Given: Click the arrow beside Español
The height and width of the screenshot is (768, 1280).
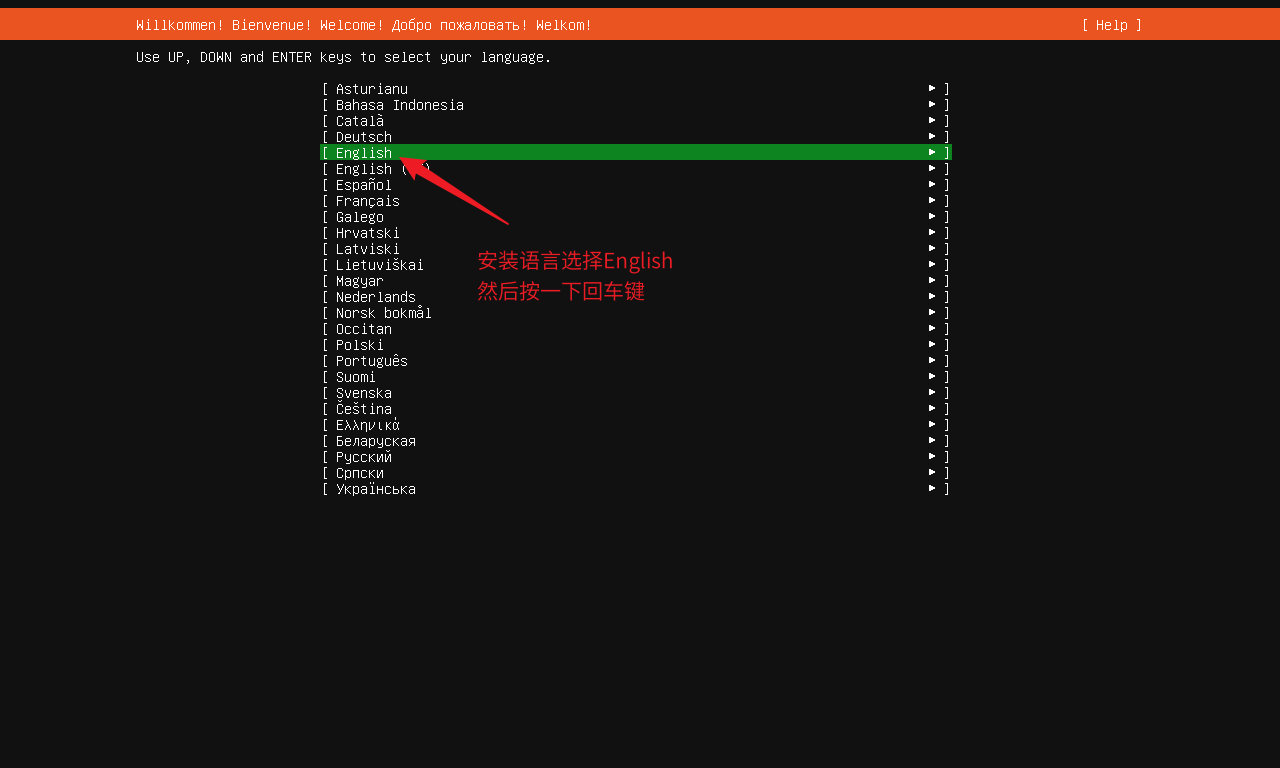Looking at the screenshot, I should click(932, 184).
